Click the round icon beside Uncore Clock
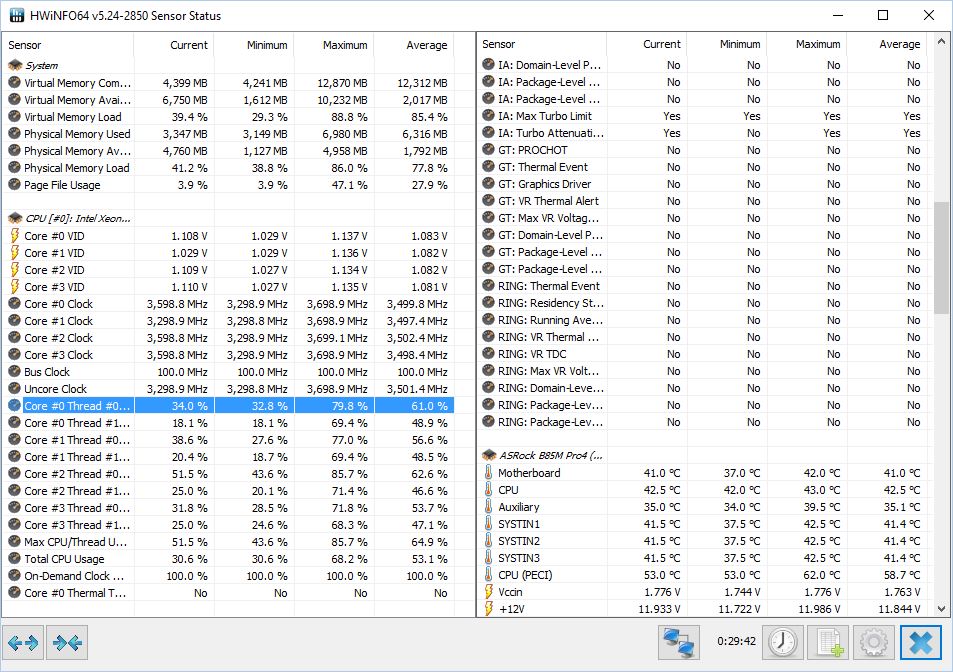The width and height of the screenshot is (953, 672). tap(15, 389)
